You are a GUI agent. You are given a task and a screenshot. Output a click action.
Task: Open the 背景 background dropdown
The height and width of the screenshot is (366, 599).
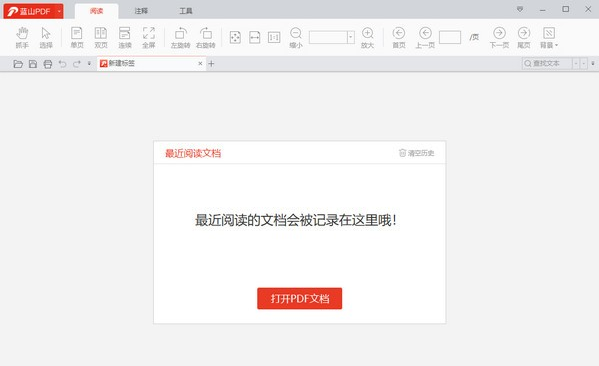(x=549, y=37)
